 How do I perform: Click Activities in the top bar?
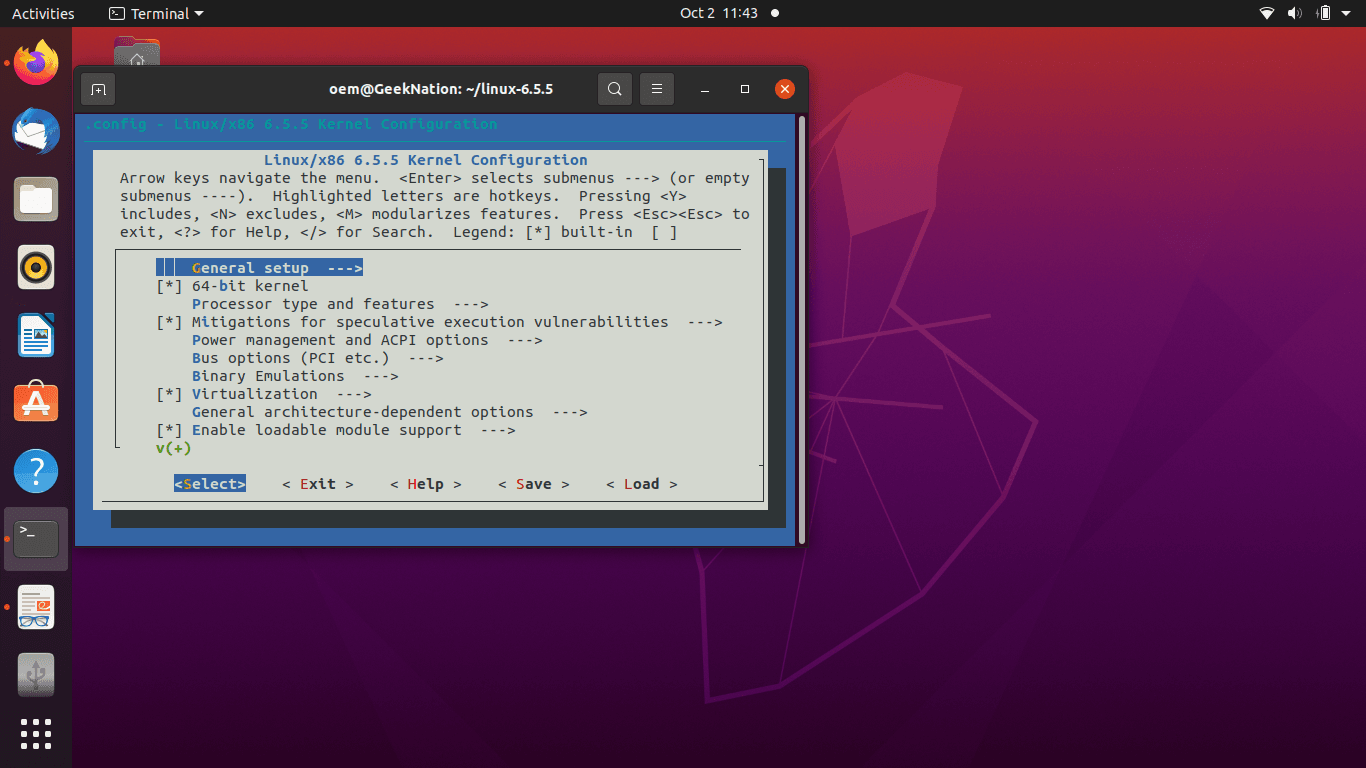[x=43, y=13]
